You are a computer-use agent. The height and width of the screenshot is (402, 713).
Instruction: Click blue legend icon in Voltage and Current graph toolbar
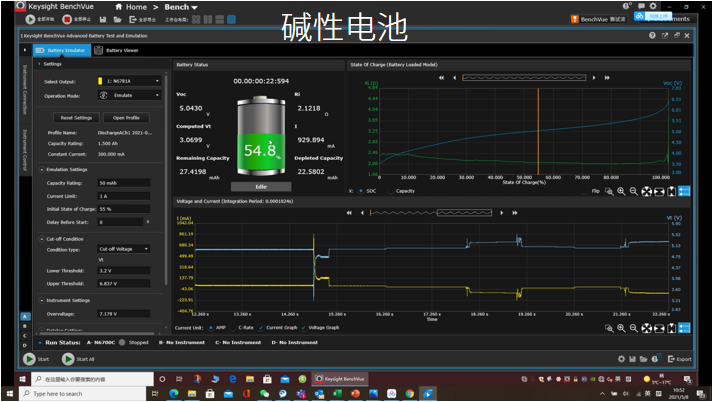(x=684, y=328)
